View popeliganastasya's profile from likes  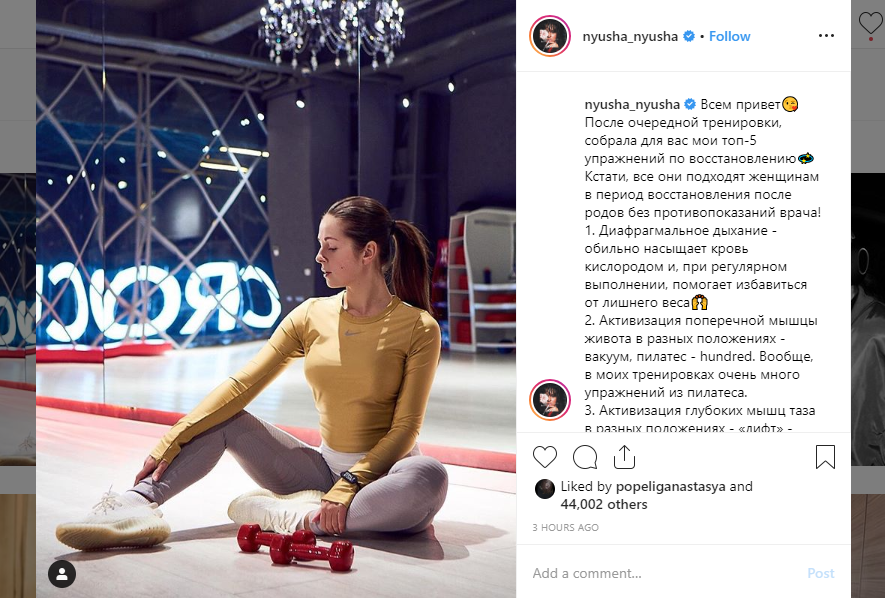pyautogui.click(x=671, y=486)
